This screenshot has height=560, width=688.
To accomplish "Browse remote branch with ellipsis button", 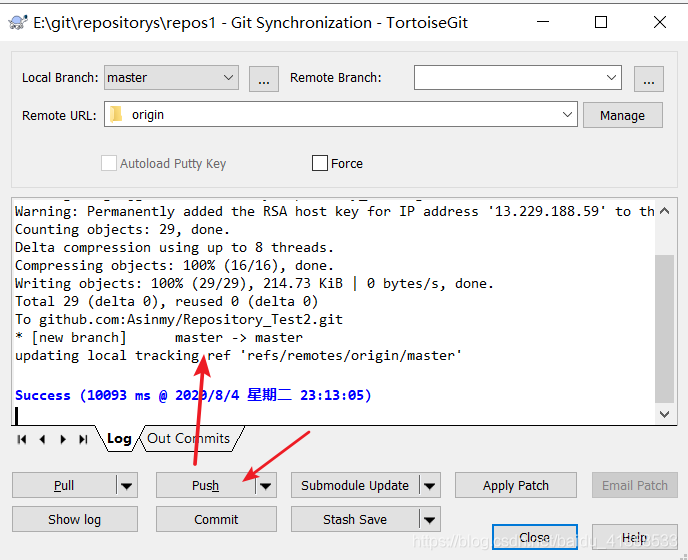I will (649, 79).
